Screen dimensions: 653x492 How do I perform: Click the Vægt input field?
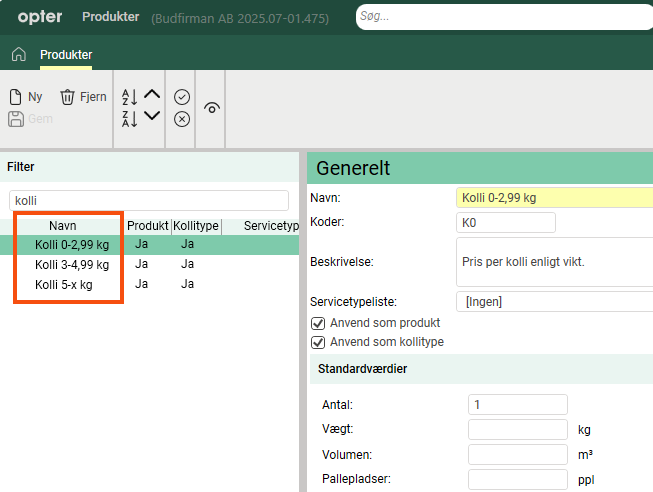click(x=517, y=430)
